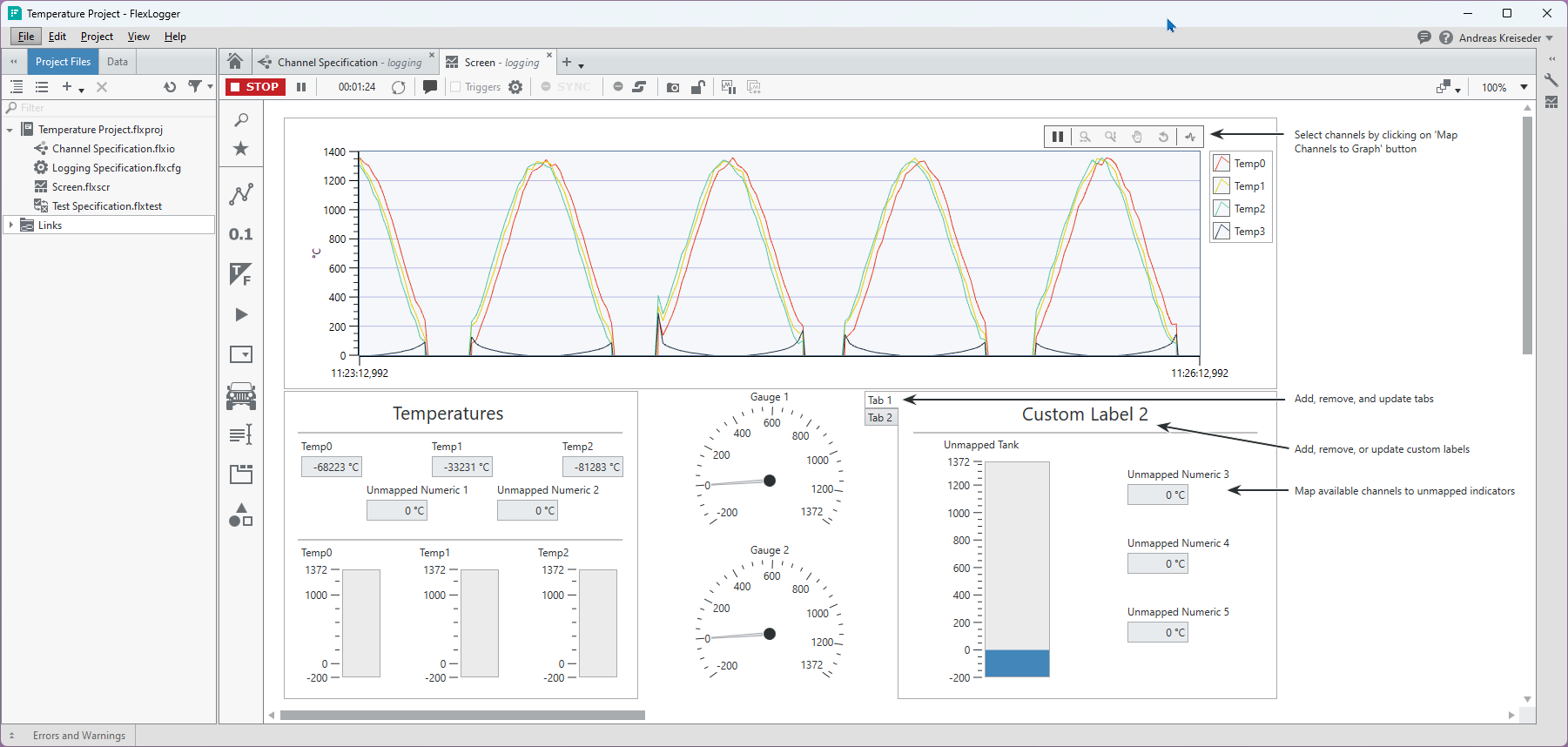Click the grey circle icon after SYNC

pos(618,87)
